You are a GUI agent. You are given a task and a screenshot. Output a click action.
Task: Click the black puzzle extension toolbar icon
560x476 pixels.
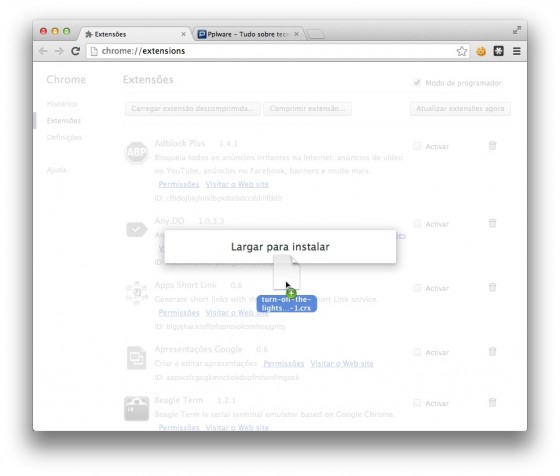[499, 51]
